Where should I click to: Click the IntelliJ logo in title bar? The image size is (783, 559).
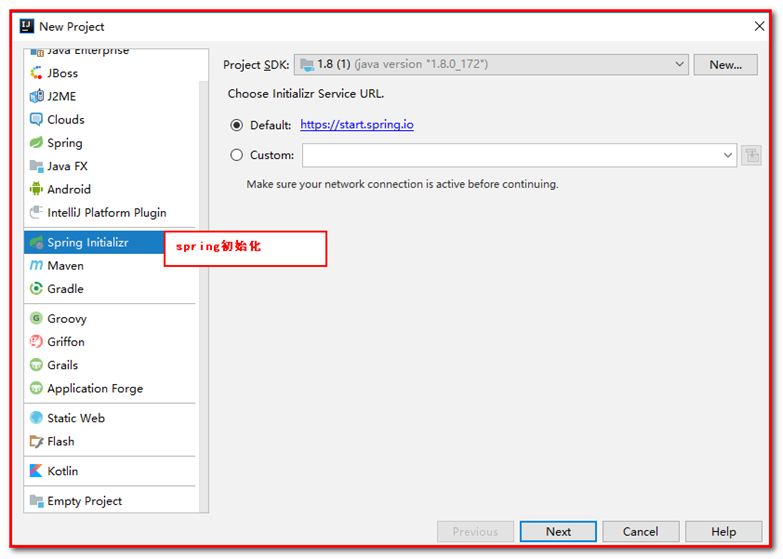point(27,26)
